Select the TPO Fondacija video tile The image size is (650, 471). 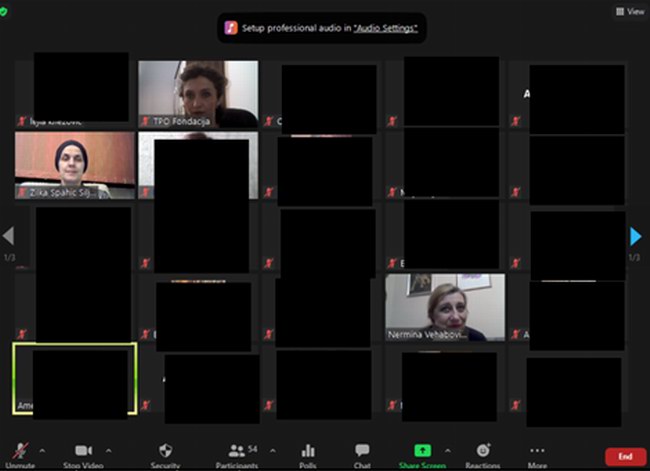(198, 93)
